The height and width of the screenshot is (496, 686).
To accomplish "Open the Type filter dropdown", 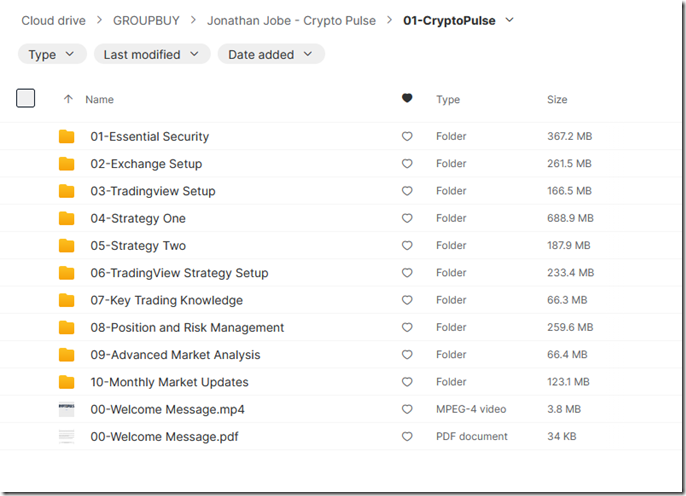I will click(52, 54).
